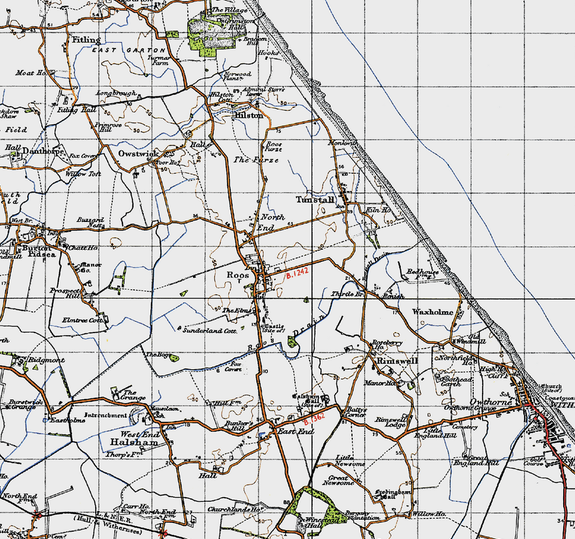Click the Hilston village name
Viewport: 575px width, 539px height.
[x=249, y=115]
